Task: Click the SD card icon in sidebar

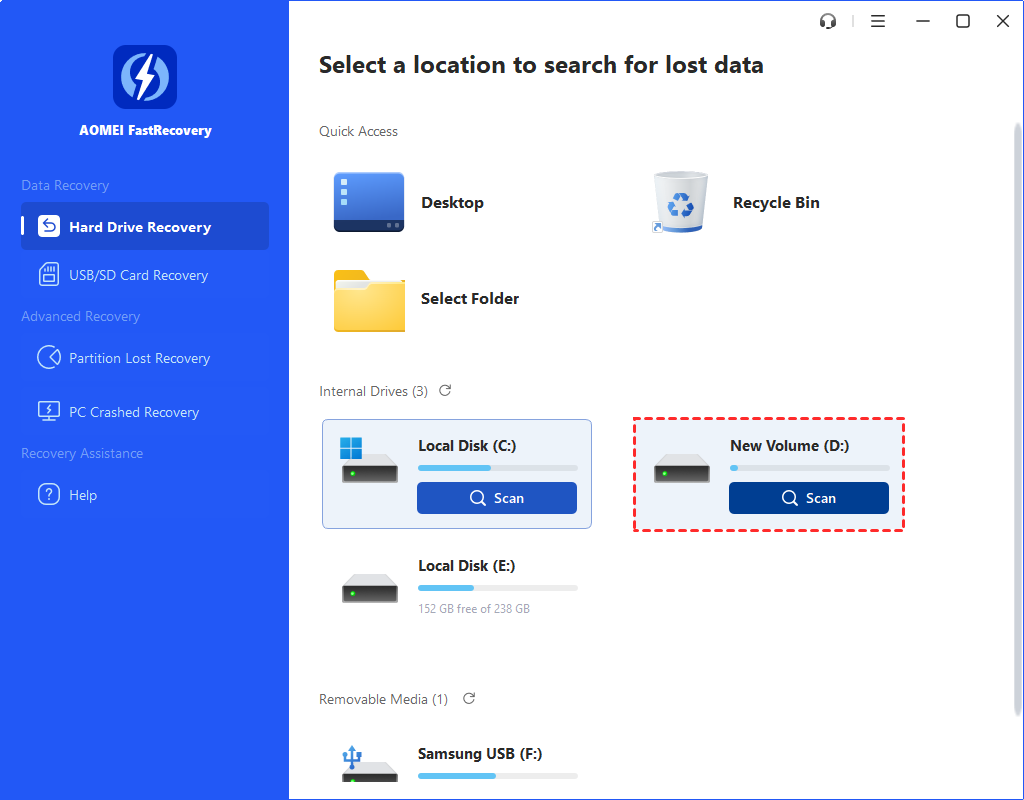Action: [x=49, y=274]
